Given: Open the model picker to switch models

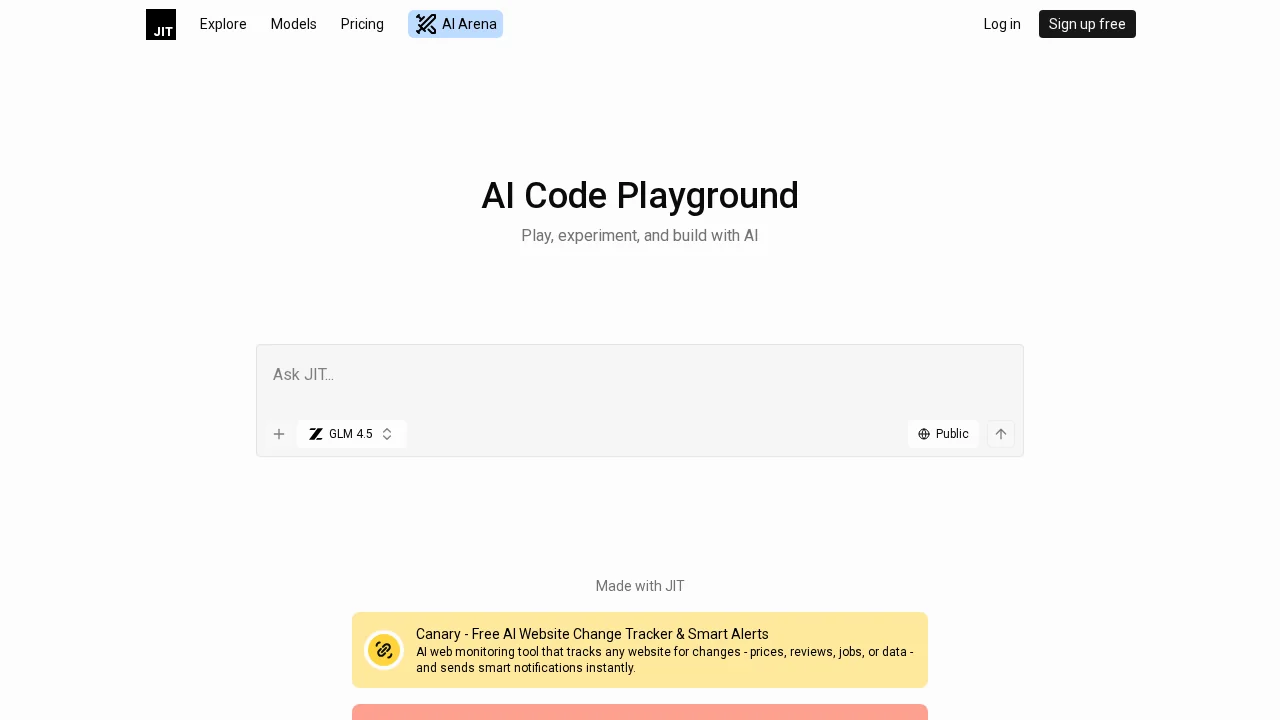Looking at the screenshot, I should pos(351,434).
